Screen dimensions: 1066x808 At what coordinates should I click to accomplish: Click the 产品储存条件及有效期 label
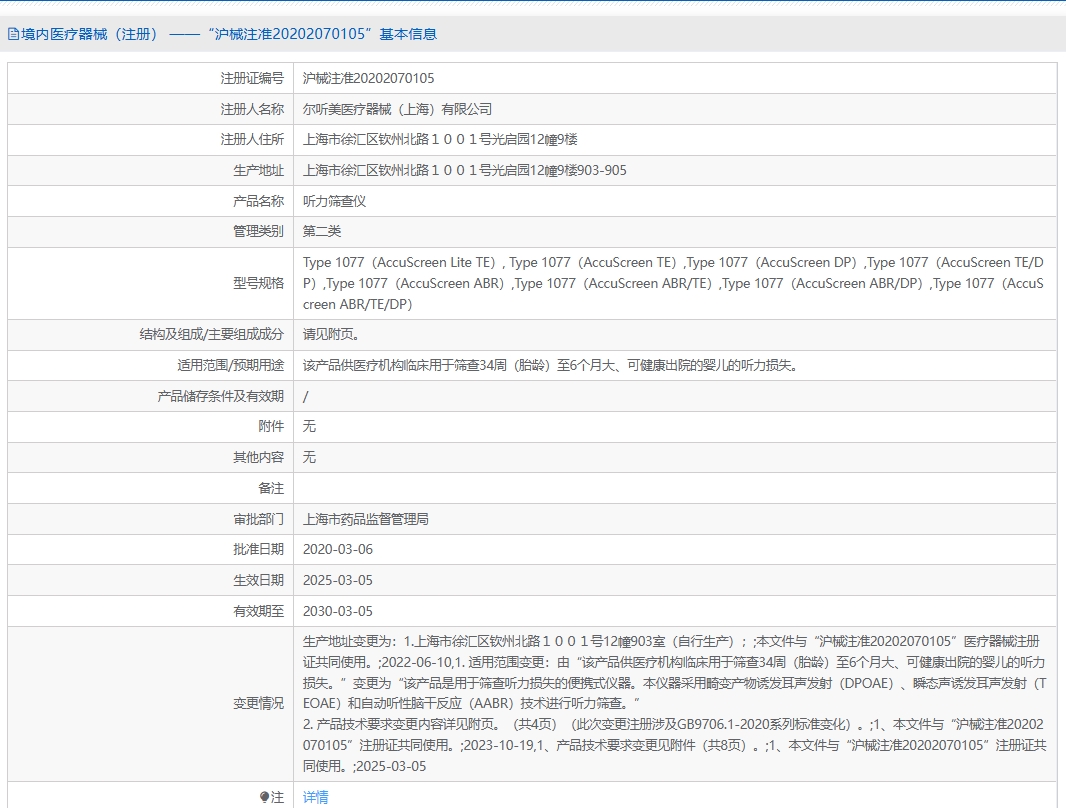click(220, 396)
